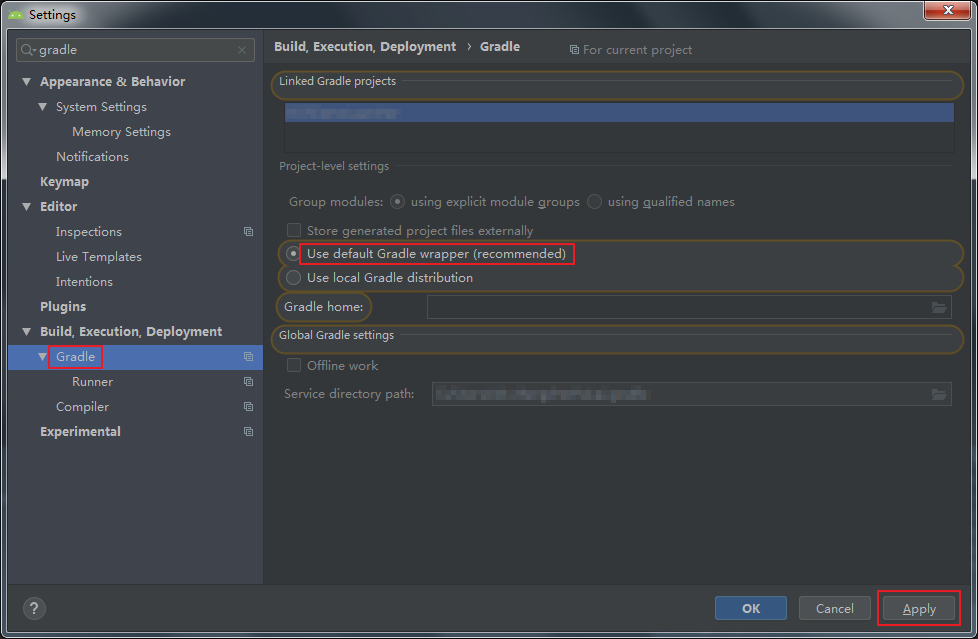Browse folder for Gradle home

point(939,307)
